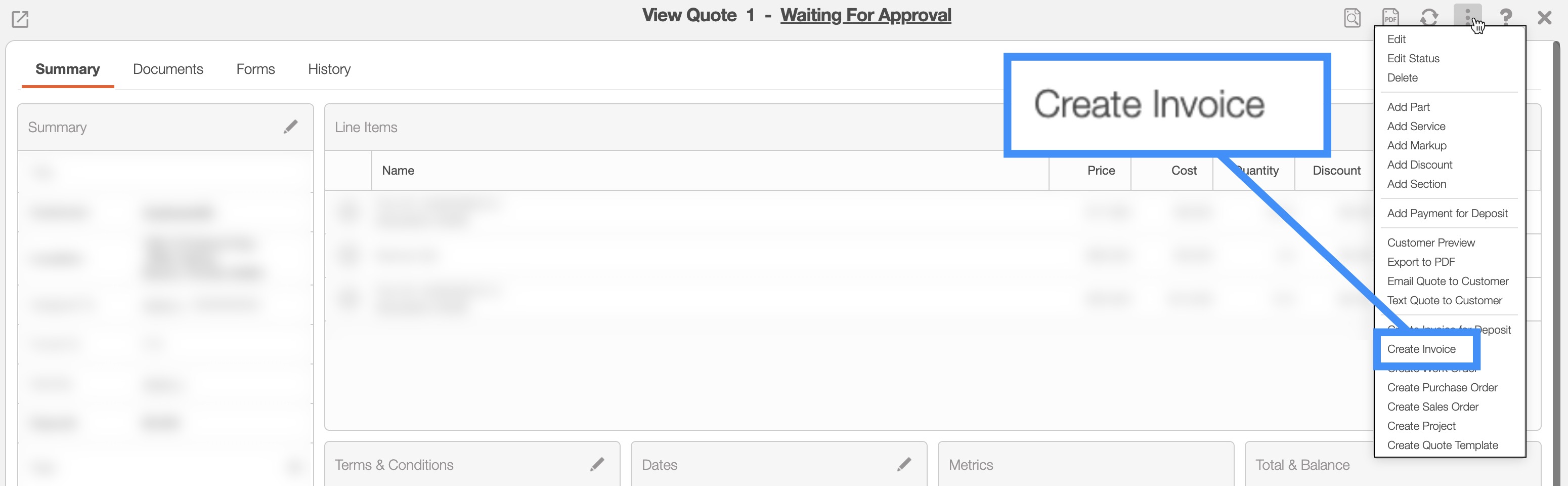
Task: Switch to the Documents tab
Action: 168,69
